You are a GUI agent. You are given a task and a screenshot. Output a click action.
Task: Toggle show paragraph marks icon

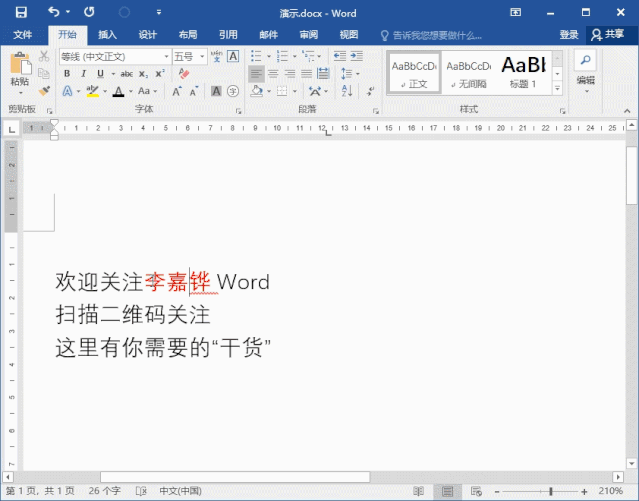(370, 91)
